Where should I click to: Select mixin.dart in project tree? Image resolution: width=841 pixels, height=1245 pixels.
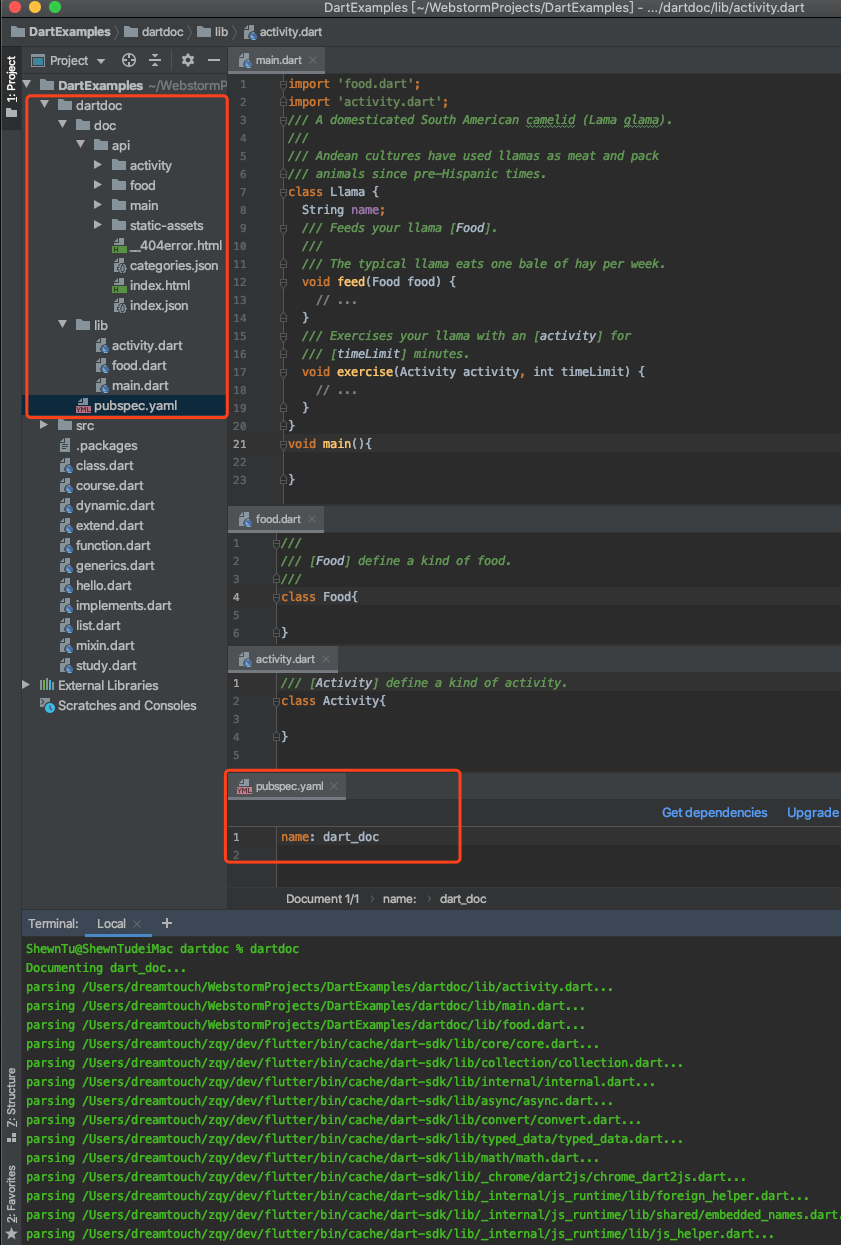click(96, 645)
